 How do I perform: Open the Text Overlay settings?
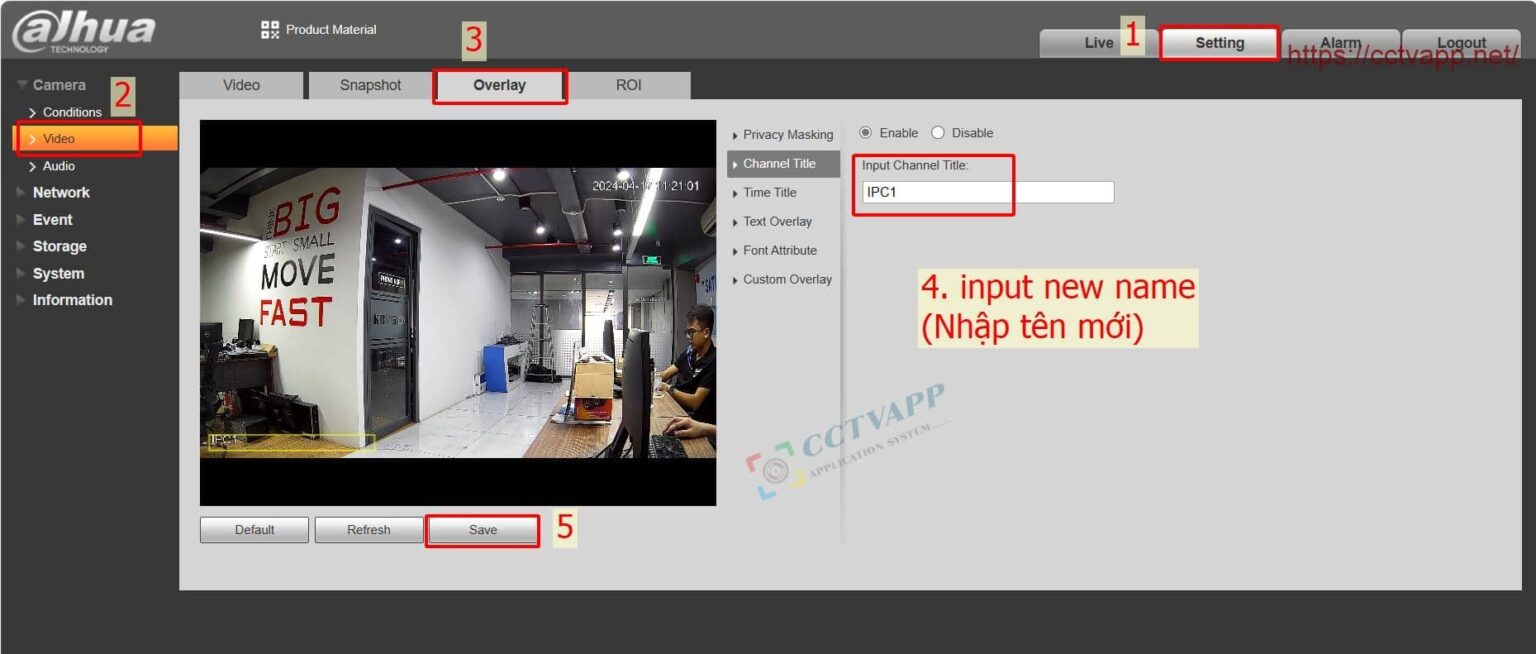[780, 221]
